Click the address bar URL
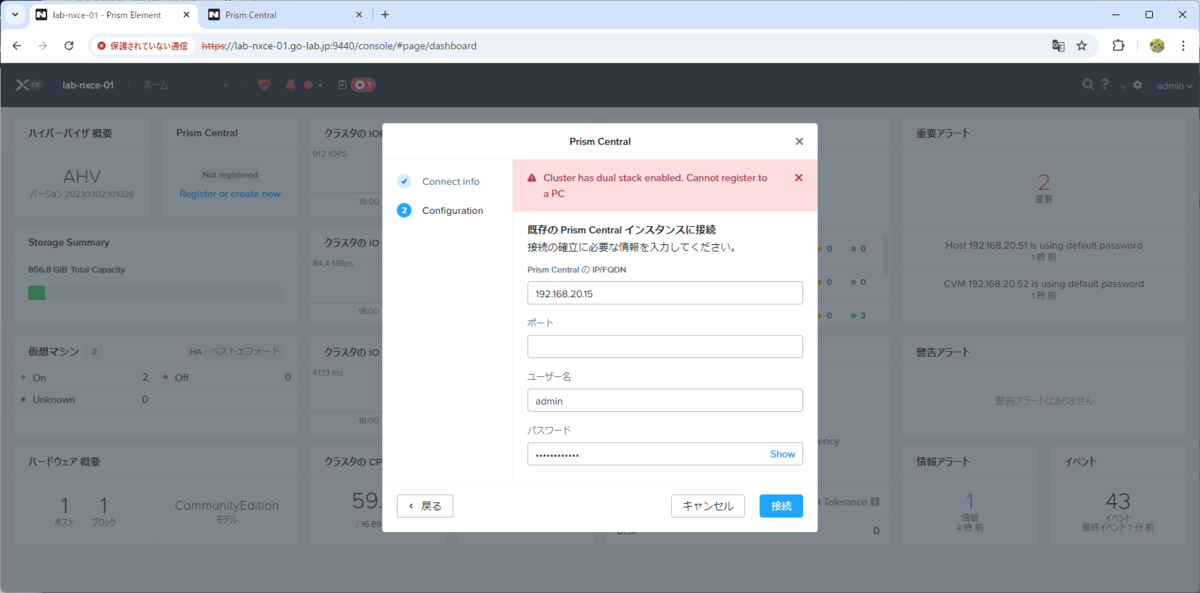1200x593 pixels. click(338, 46)
